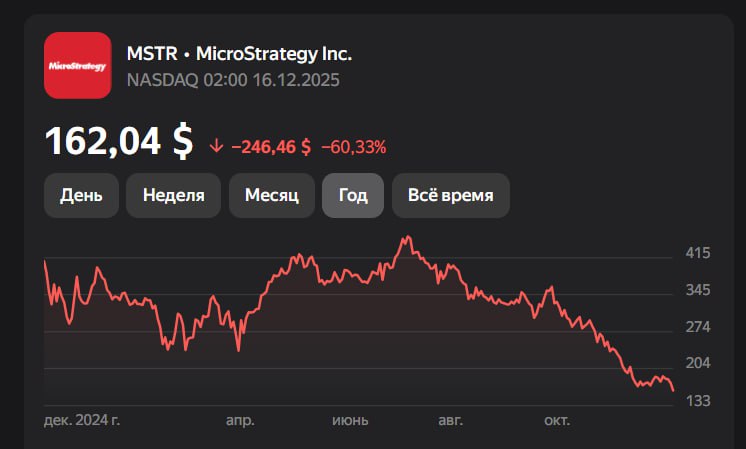The width and height of the screenshot is (746, 449).
Task: Click the 345 price axis label
Action: [x=697, y=291]
